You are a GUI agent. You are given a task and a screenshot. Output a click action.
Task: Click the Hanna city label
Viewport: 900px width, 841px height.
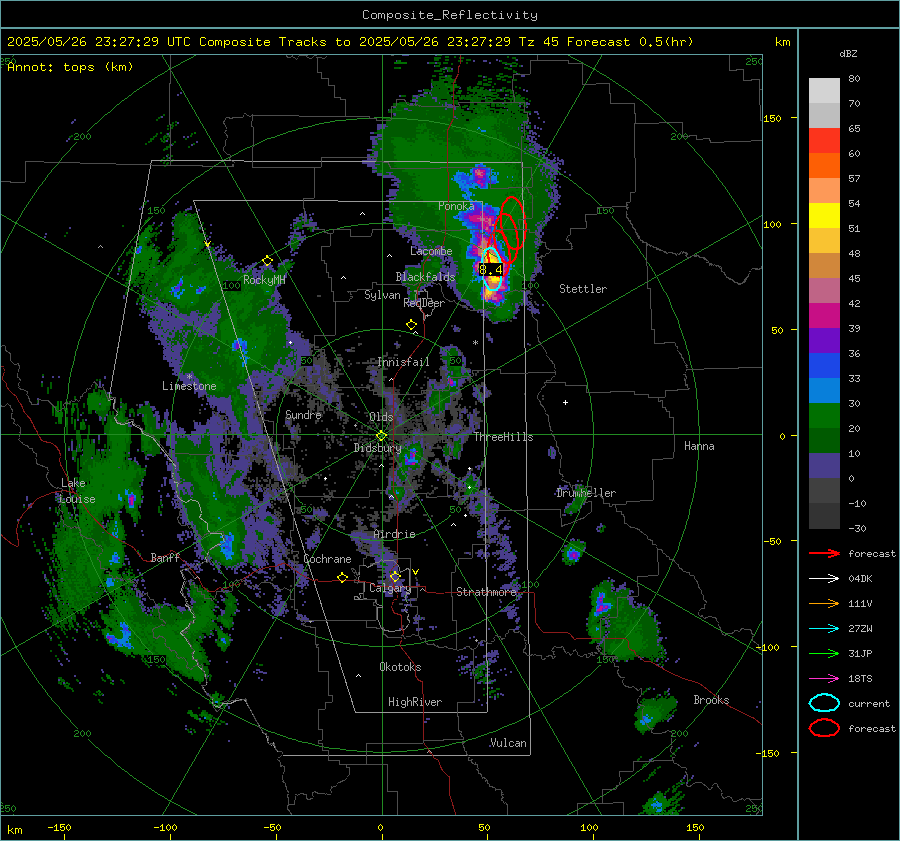click(699, 446)
